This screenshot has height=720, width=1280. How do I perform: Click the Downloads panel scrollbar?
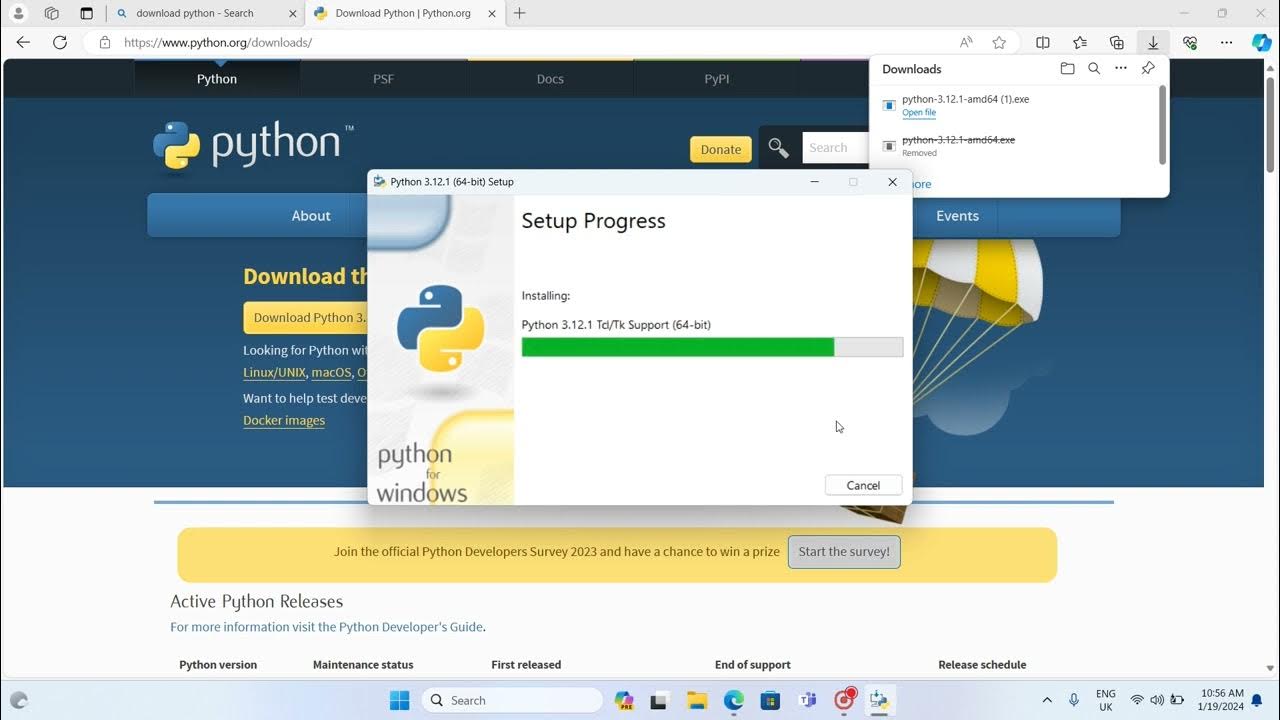pos(1162,125)
